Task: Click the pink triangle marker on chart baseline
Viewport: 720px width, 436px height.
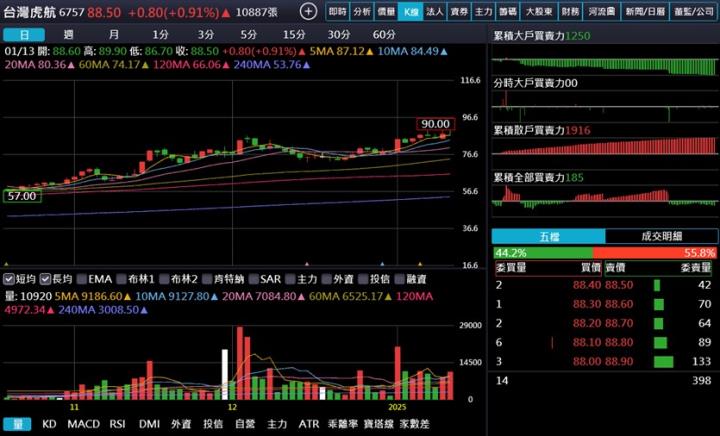Action: coord(307,264)
